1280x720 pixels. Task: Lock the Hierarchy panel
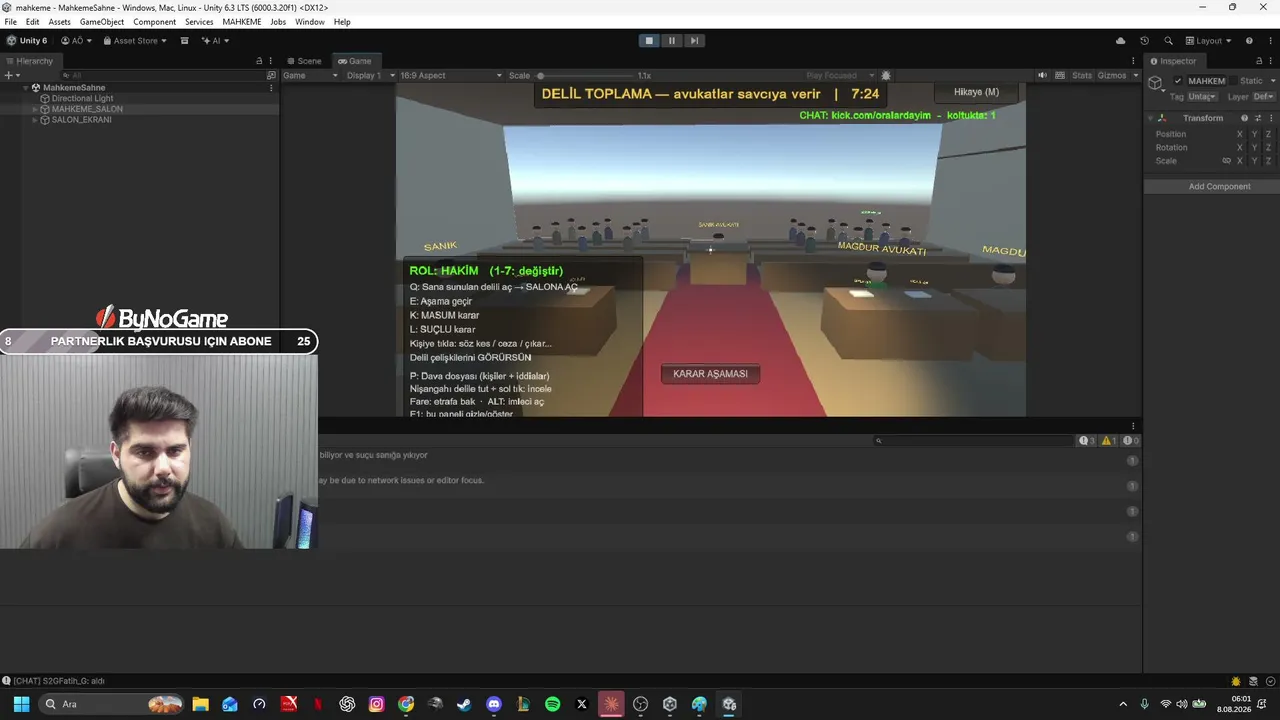coord(259,61)
